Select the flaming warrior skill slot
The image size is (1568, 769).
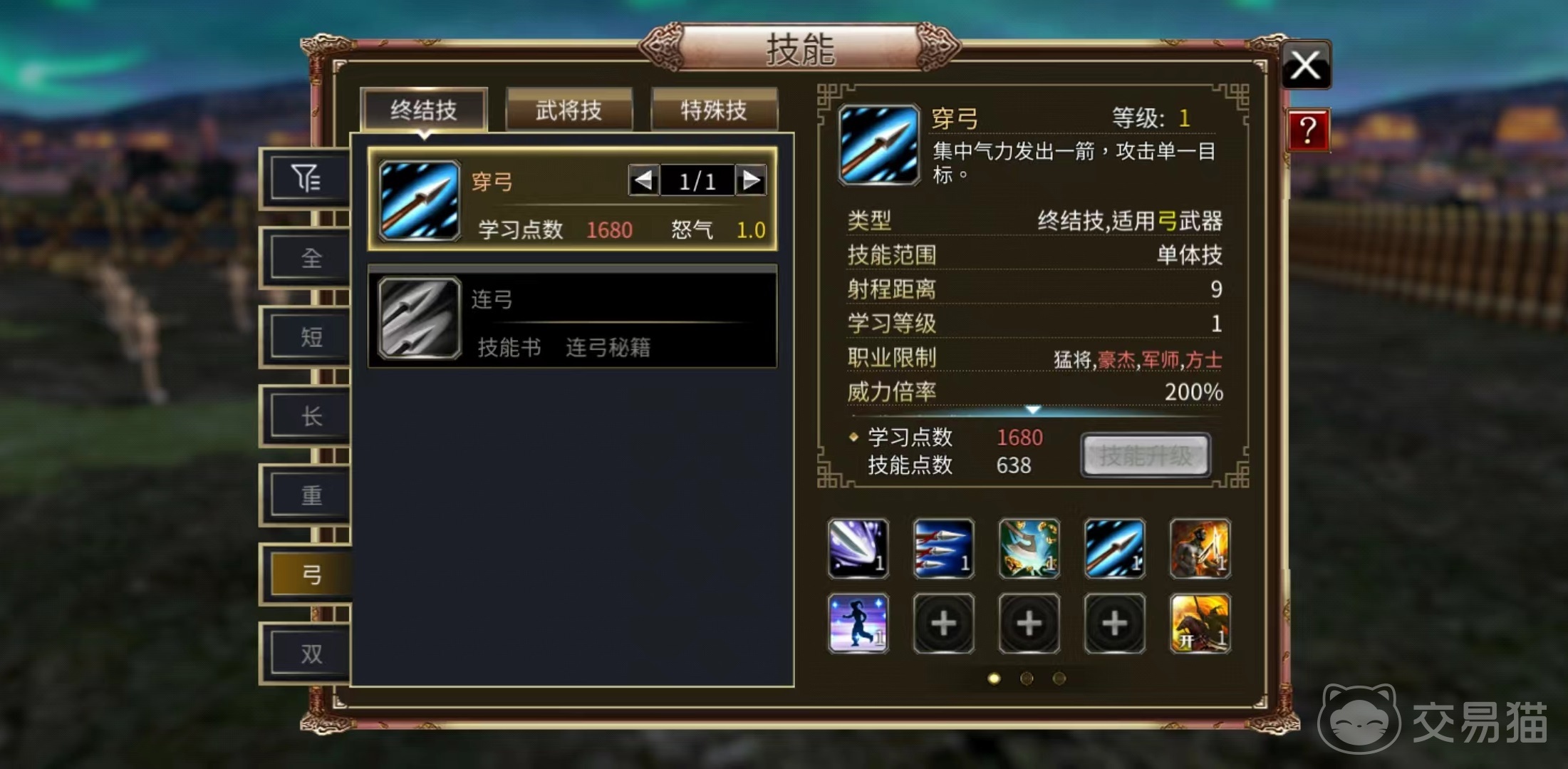[1200, 548]
